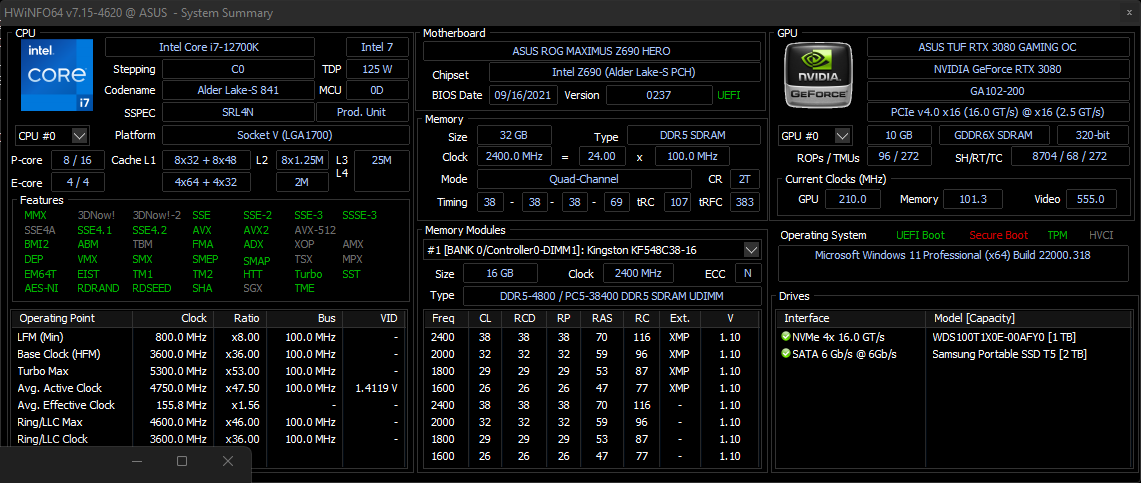Click the 125 W TDP value

[377, 69]
